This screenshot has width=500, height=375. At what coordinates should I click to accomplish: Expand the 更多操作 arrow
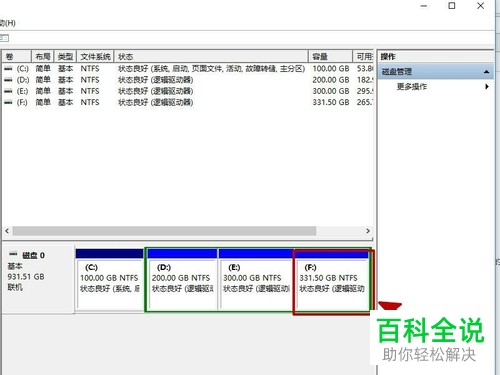[x=487, y=87]
